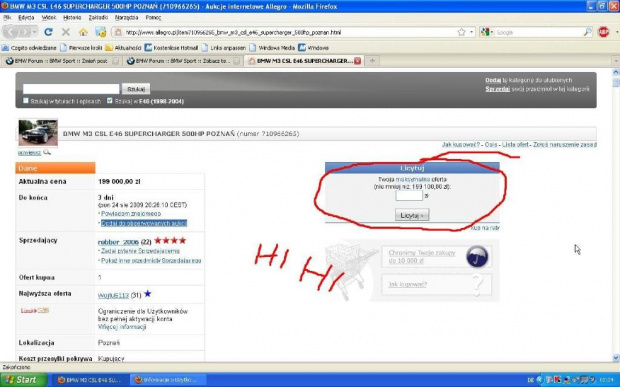Click the bid amount input field
Screen dimensions: 620x387
409,195
